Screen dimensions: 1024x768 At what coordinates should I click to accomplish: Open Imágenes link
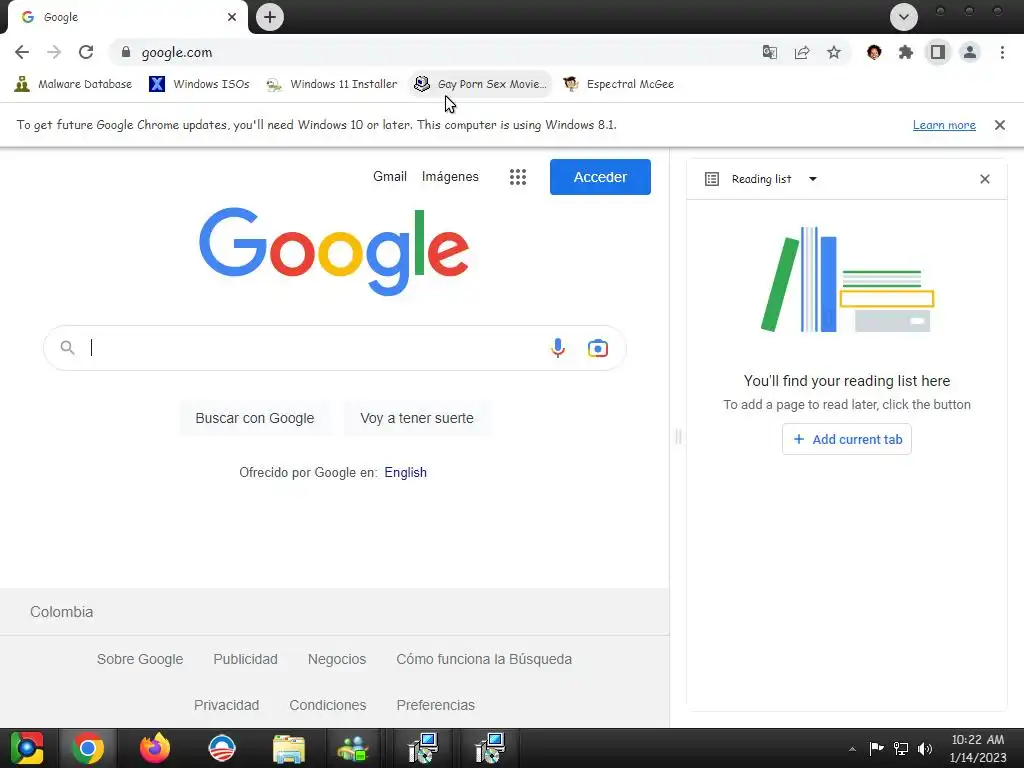pyautogui.click(x=450, y=176)
